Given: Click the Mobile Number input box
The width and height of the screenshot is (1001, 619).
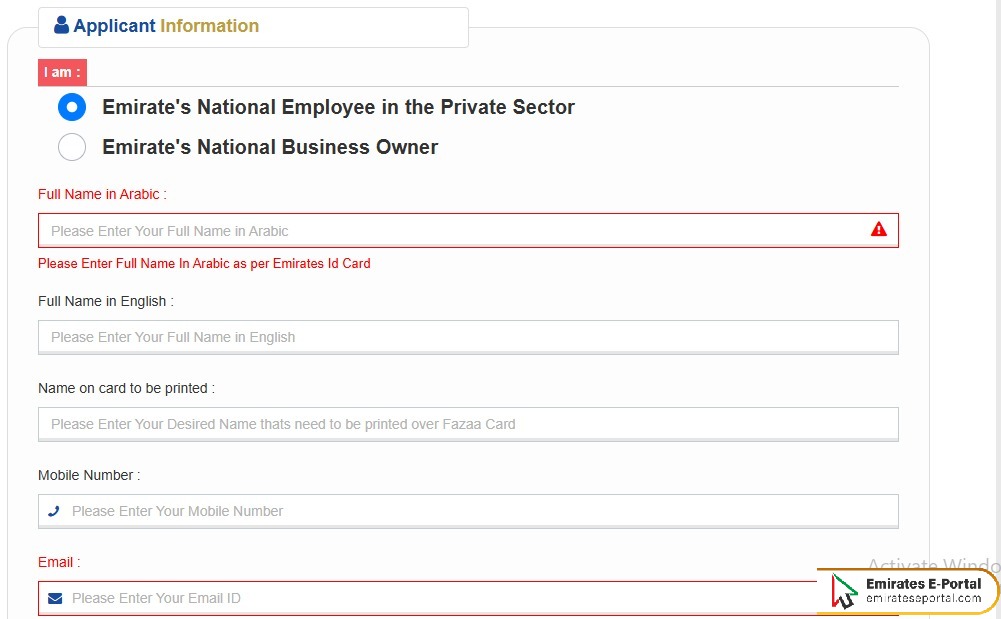Looking at the screenshot, I should pos(400,511).
